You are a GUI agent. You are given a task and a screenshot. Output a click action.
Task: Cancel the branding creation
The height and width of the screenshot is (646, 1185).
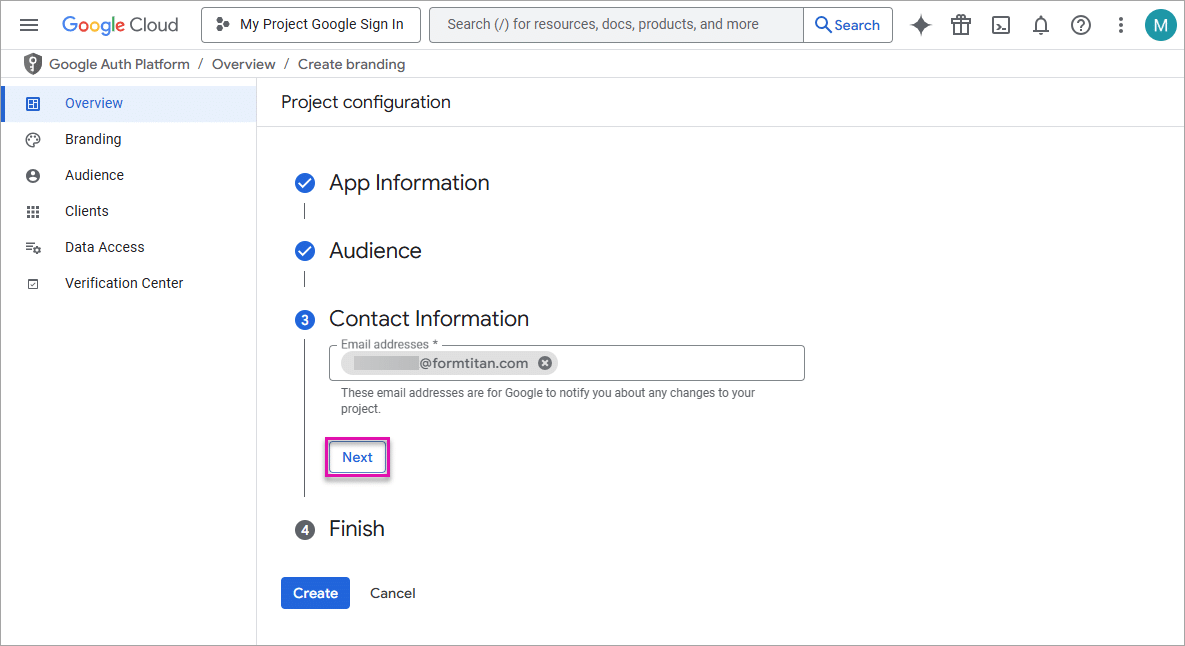coord(392,592)
